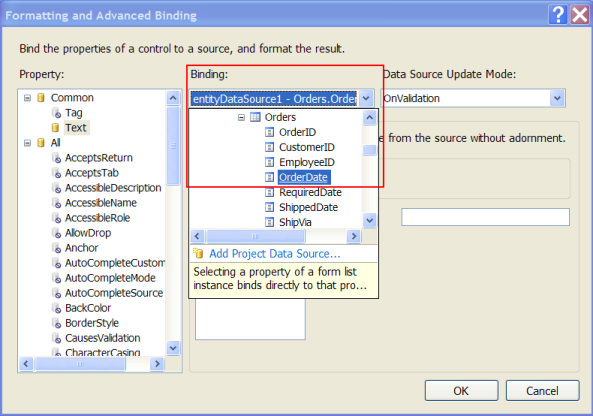The width and height of the screenshot is (593, 416).
Task: Click the Add Project Data Source icon
Action: tap(198, 253)
